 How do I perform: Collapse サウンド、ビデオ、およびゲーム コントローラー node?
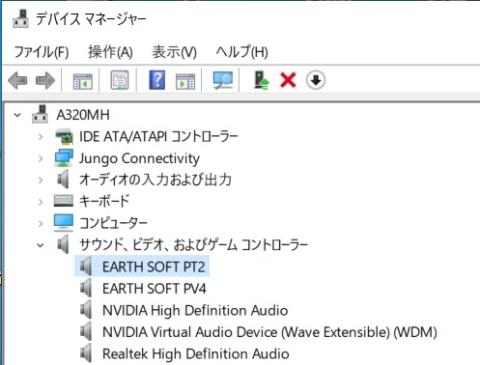[x=40, y=245]
